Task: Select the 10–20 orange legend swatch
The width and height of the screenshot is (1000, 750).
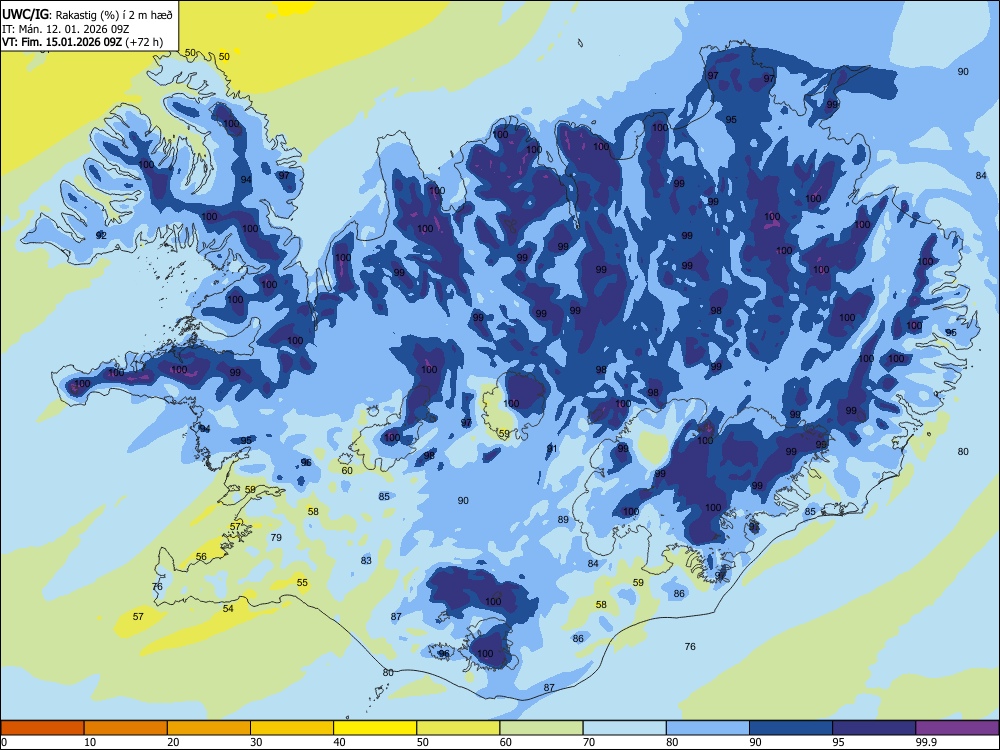Action: point(126,728)
